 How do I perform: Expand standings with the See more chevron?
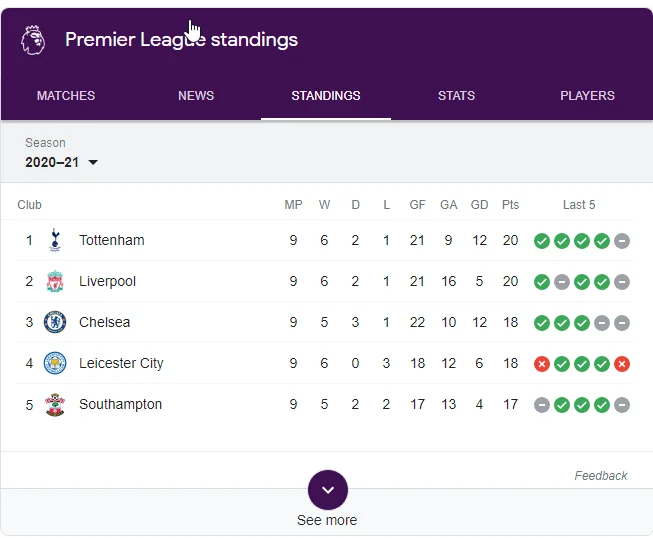327,490
